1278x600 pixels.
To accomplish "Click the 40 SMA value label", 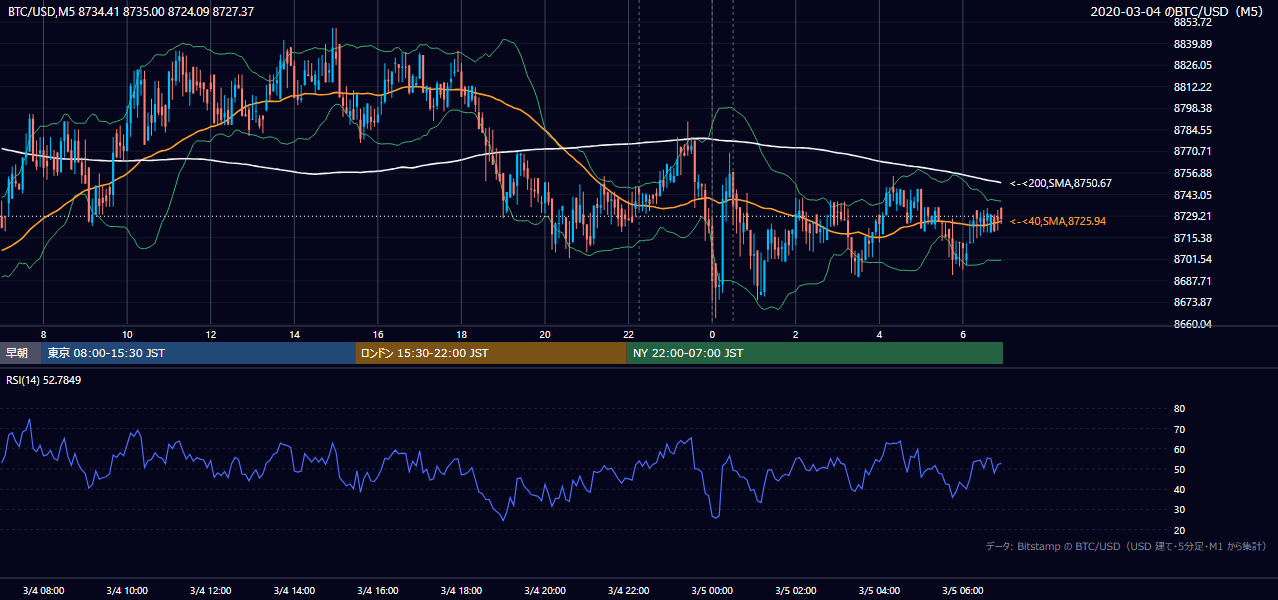I will point(1058,221).
